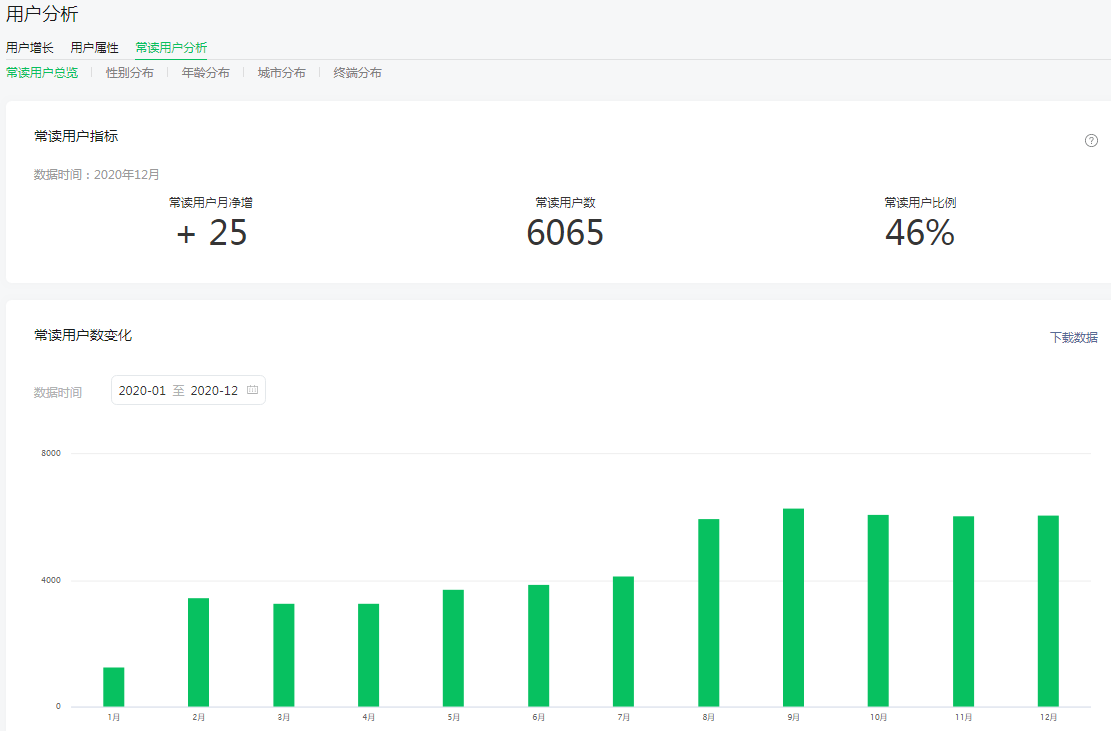Select the 12月 bar in chart
This screenshot has width=1111, height=731.
(x=1048, y=611)
